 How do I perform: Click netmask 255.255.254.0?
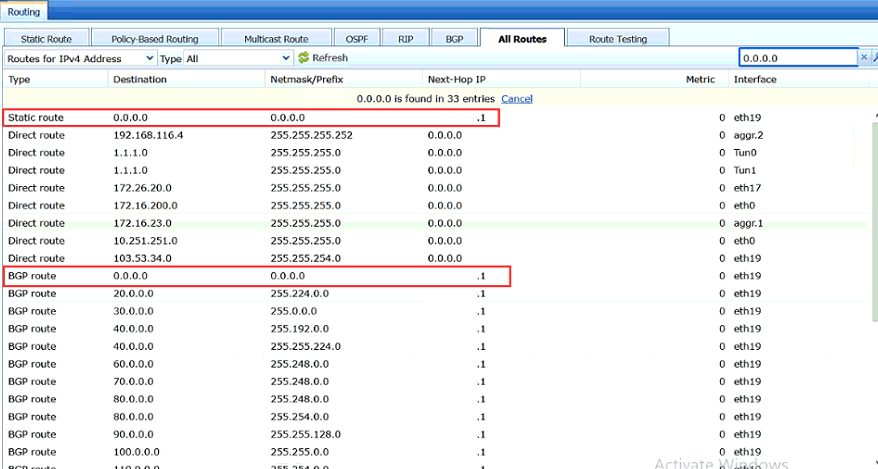pyautogui.click(x=306, y=259)
